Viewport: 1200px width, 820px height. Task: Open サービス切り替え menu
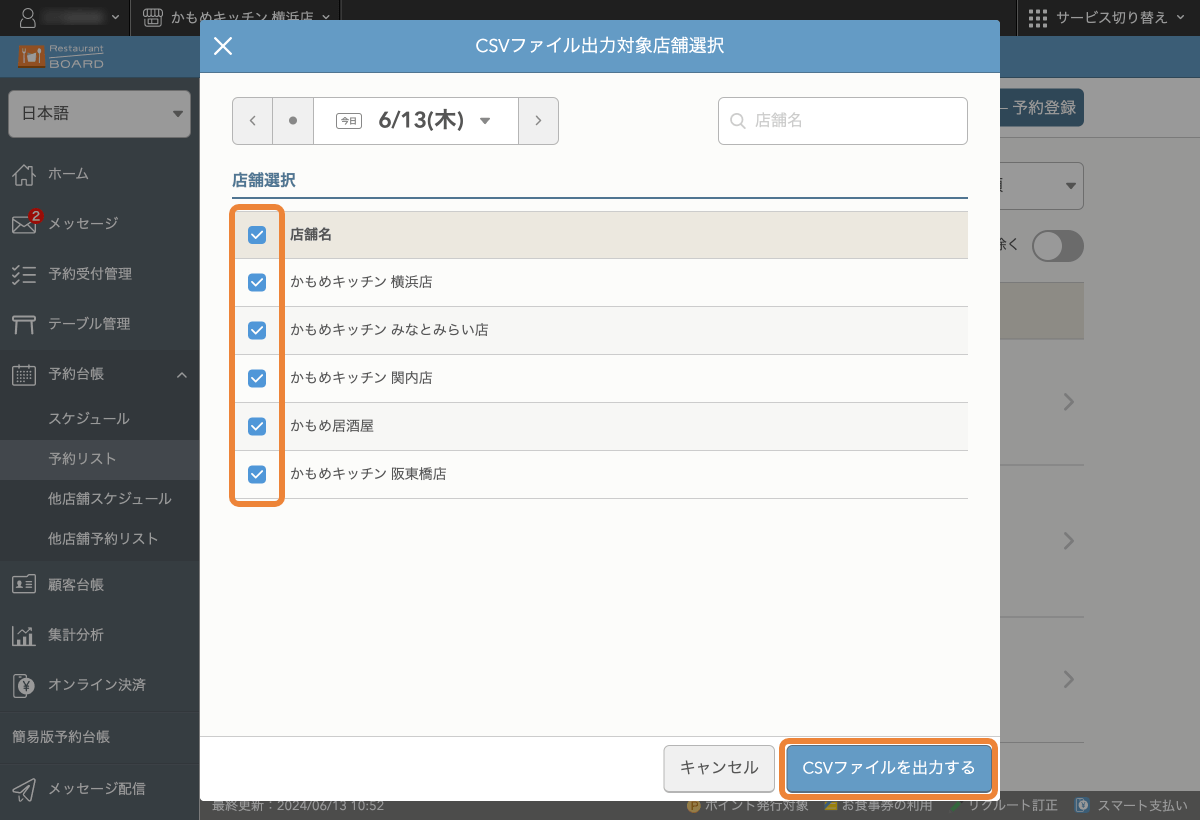(x=1108, y=17)
